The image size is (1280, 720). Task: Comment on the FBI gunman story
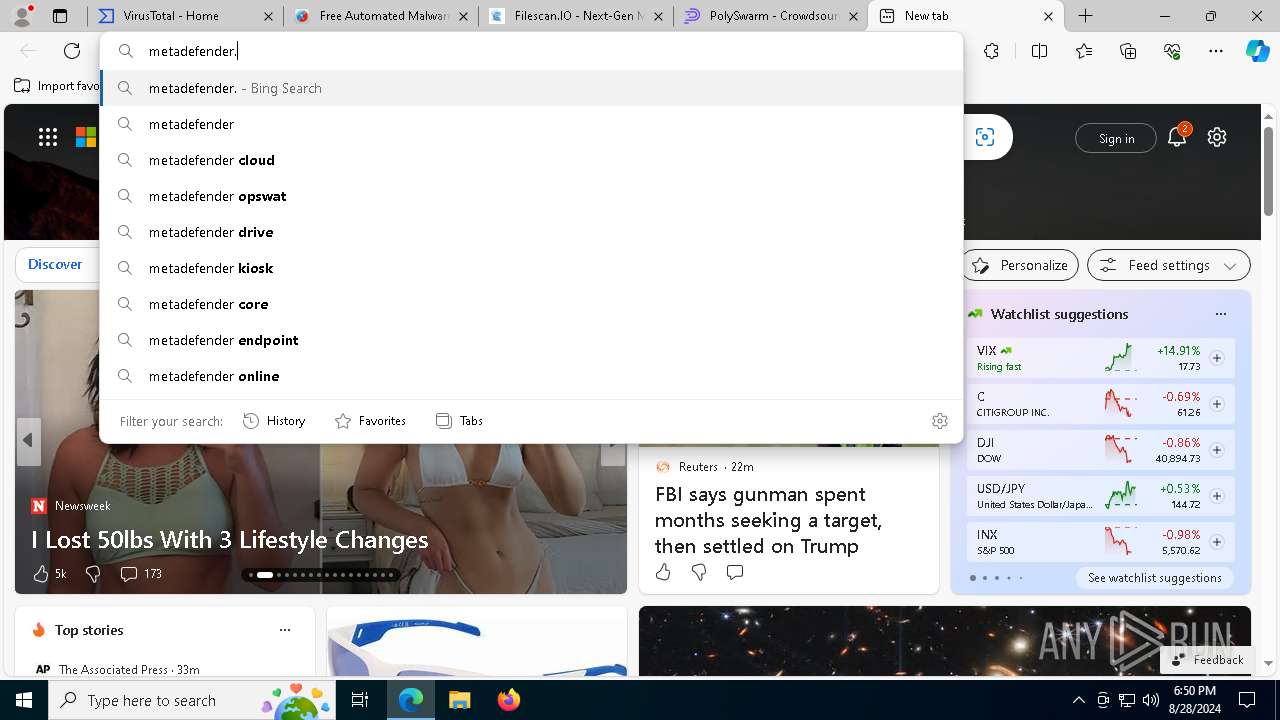click(735, 572)
